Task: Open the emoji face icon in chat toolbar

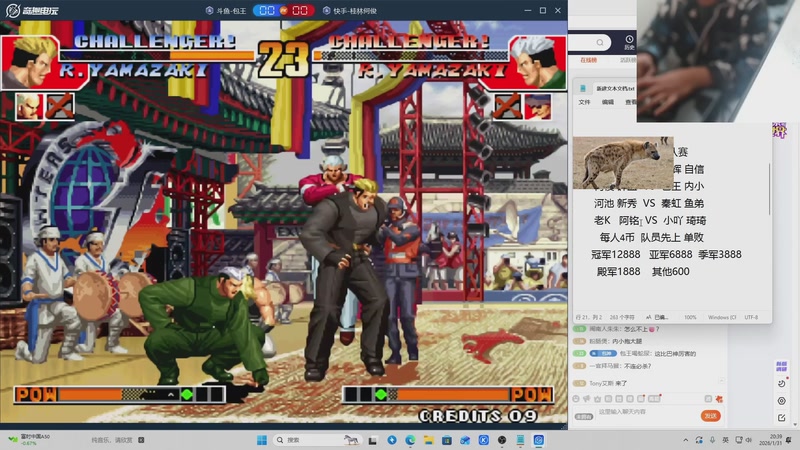Action: (x=576, y=399)
